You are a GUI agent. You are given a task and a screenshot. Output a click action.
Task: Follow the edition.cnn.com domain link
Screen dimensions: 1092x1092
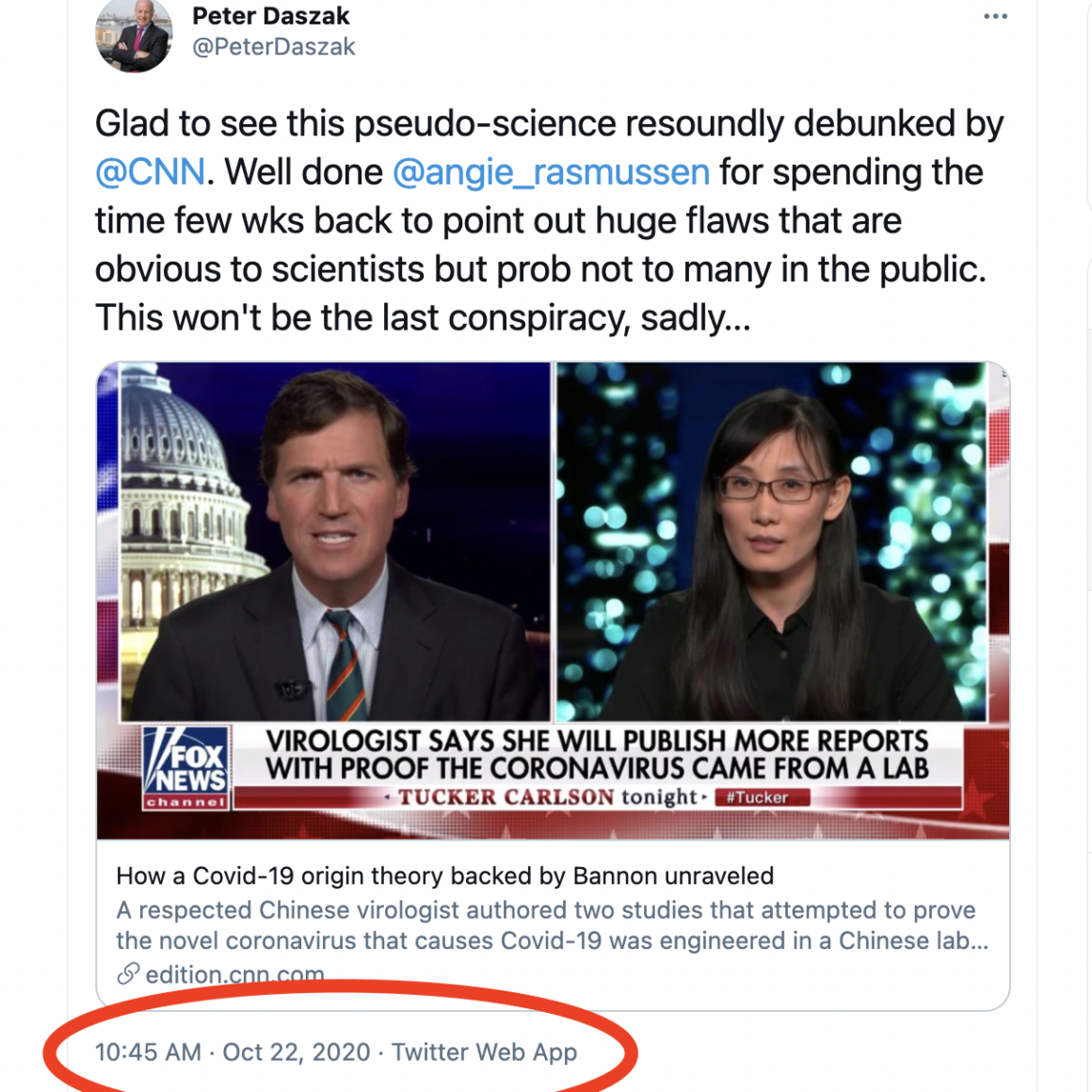coord(235,974)
